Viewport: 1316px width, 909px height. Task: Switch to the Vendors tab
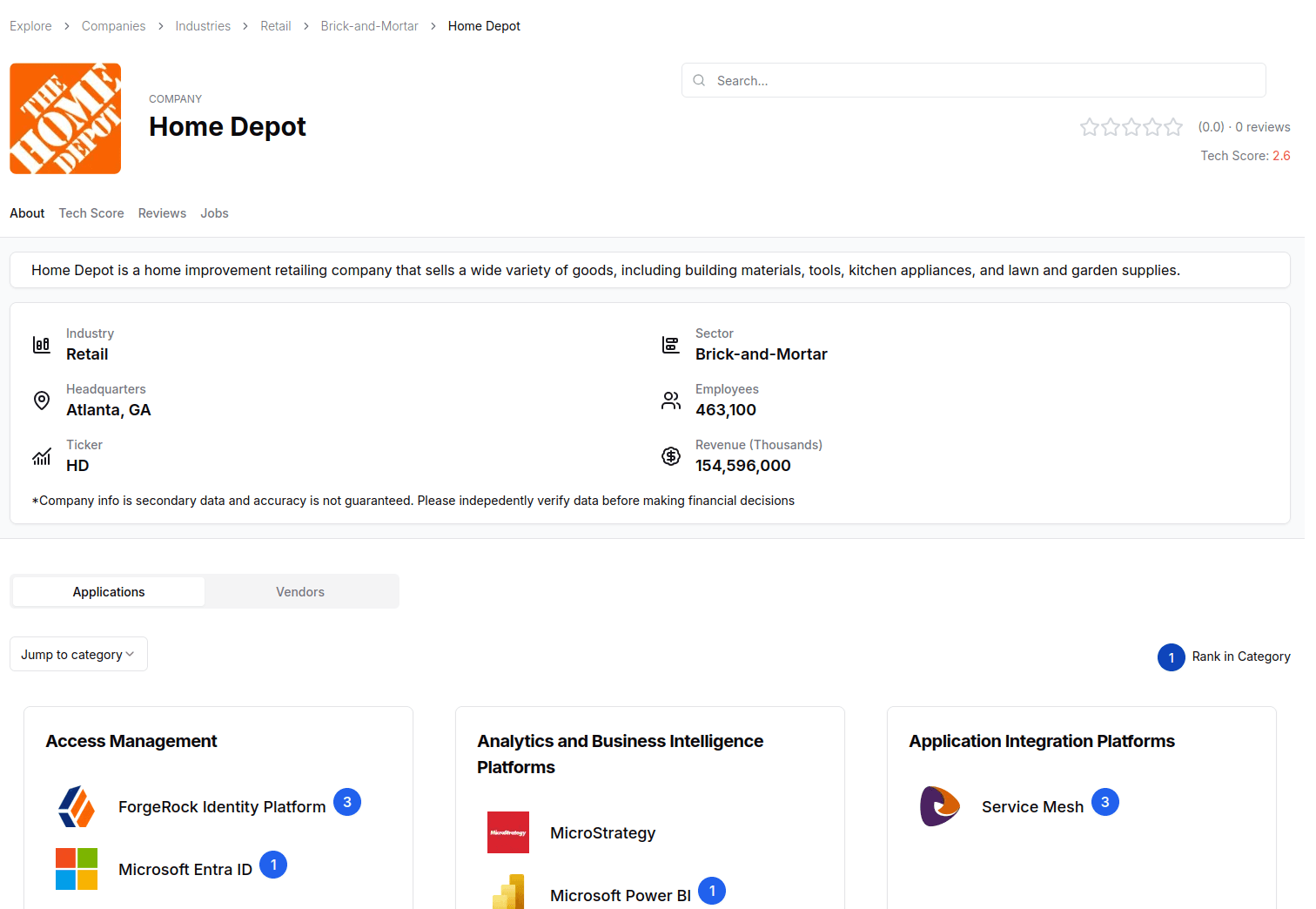(300, 591)
